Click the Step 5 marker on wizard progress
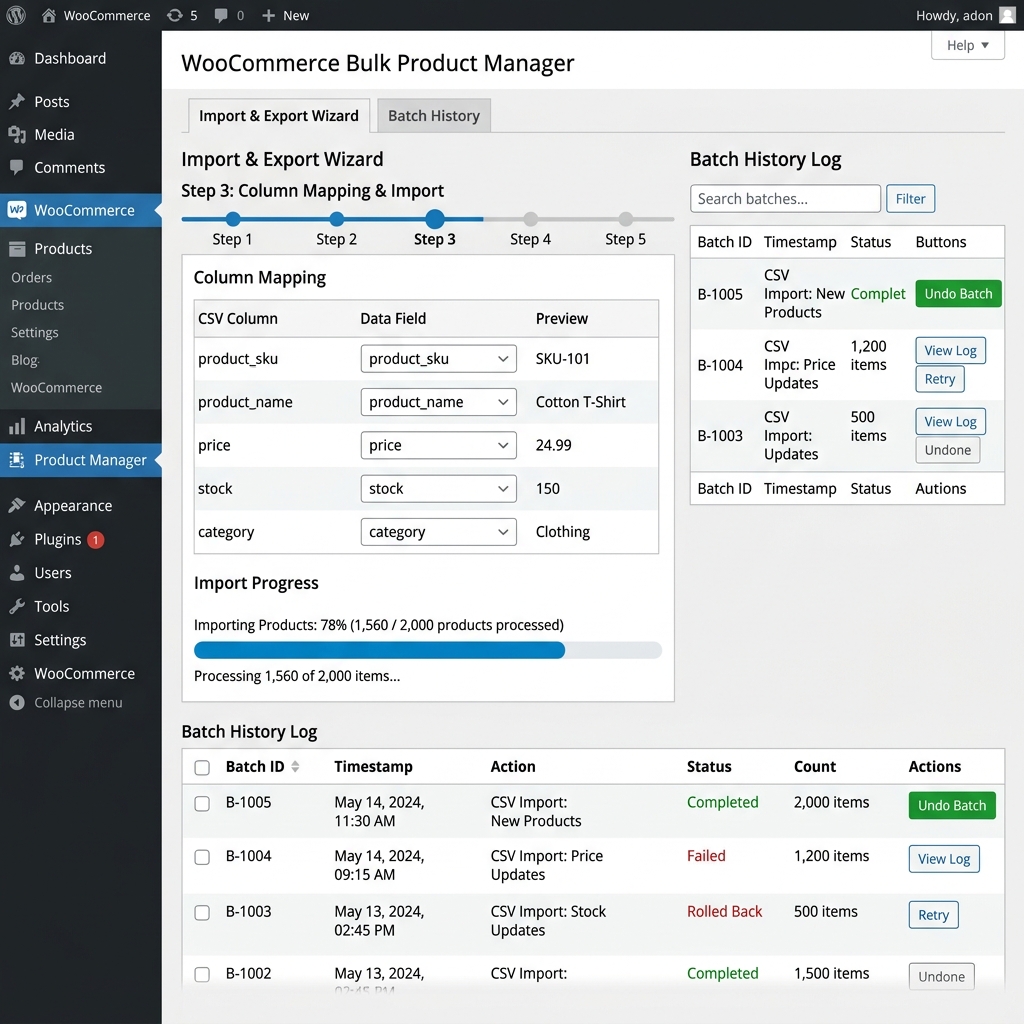1024x1024 pixels. (626, 219)
